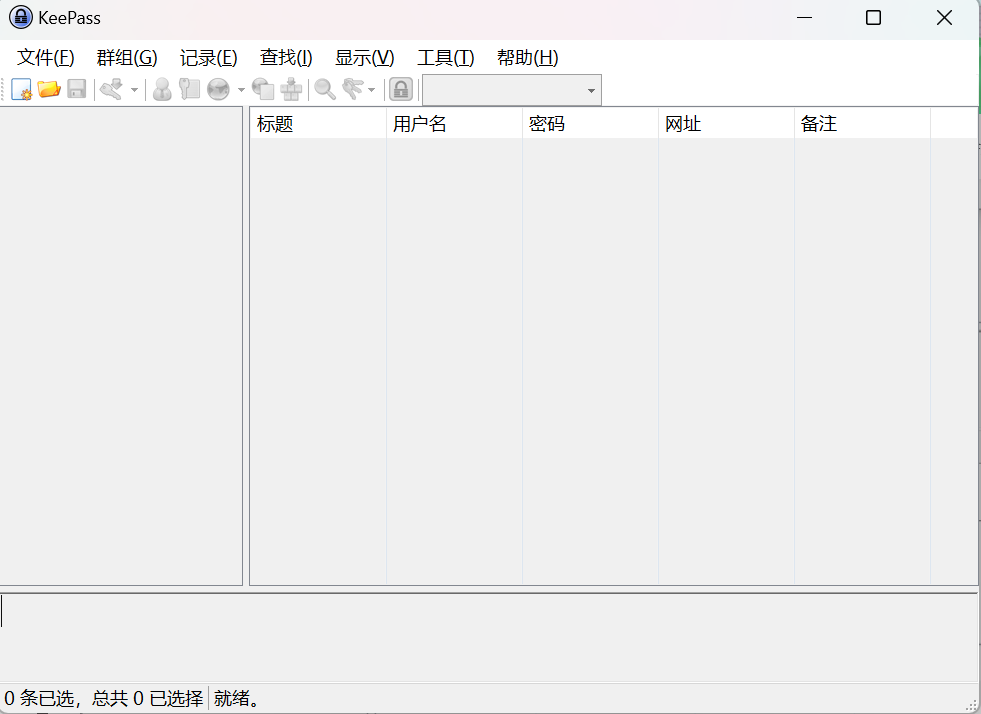Click the Copy URL globe-and-page icon

click(x=263, y=89)
